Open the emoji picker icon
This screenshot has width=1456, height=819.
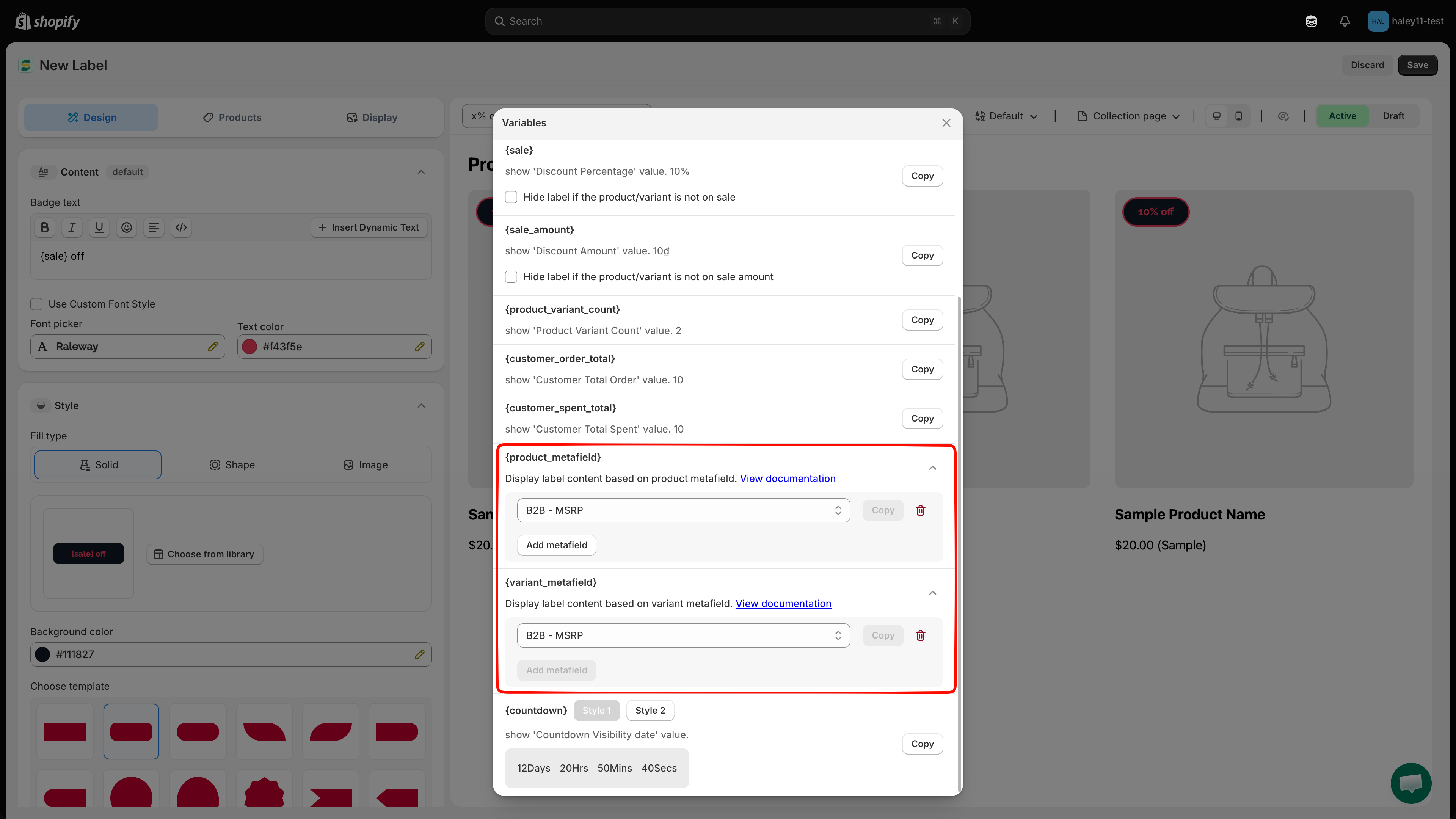[127, 227]
